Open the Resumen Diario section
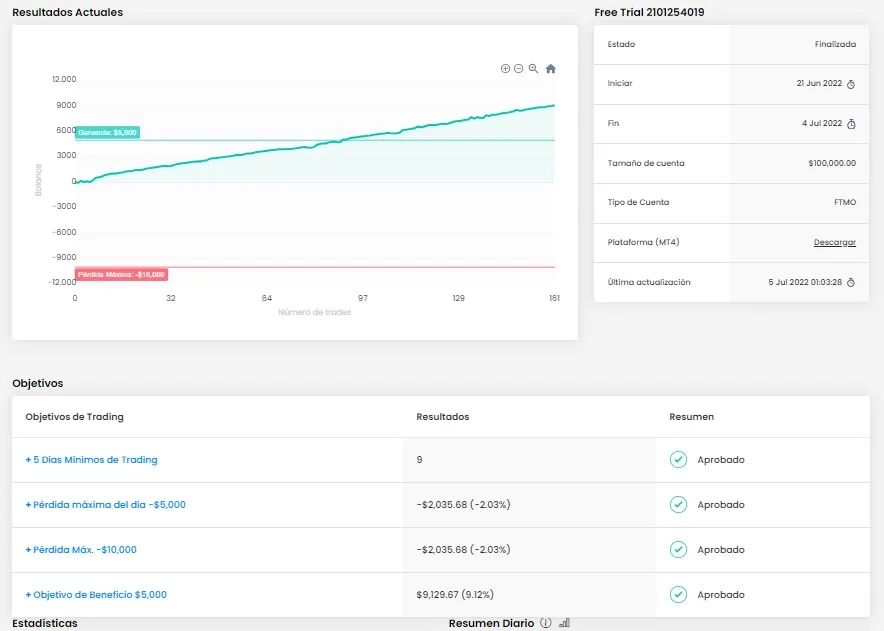The height and width of the screenshot is (631, 884). (490, 622)
